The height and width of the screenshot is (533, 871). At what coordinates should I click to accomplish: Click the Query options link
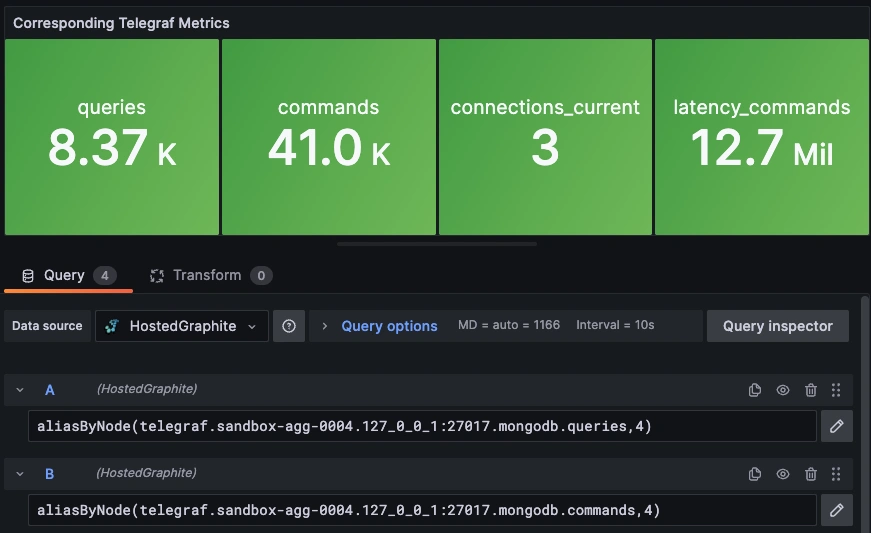389,326
